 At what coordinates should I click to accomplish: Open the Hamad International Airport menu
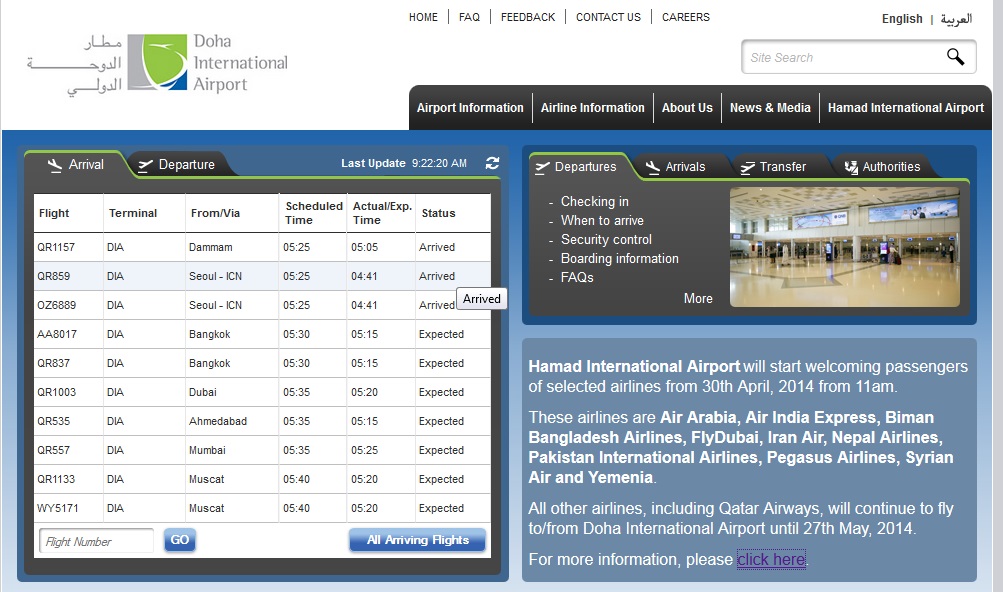(x=906, y=108)
